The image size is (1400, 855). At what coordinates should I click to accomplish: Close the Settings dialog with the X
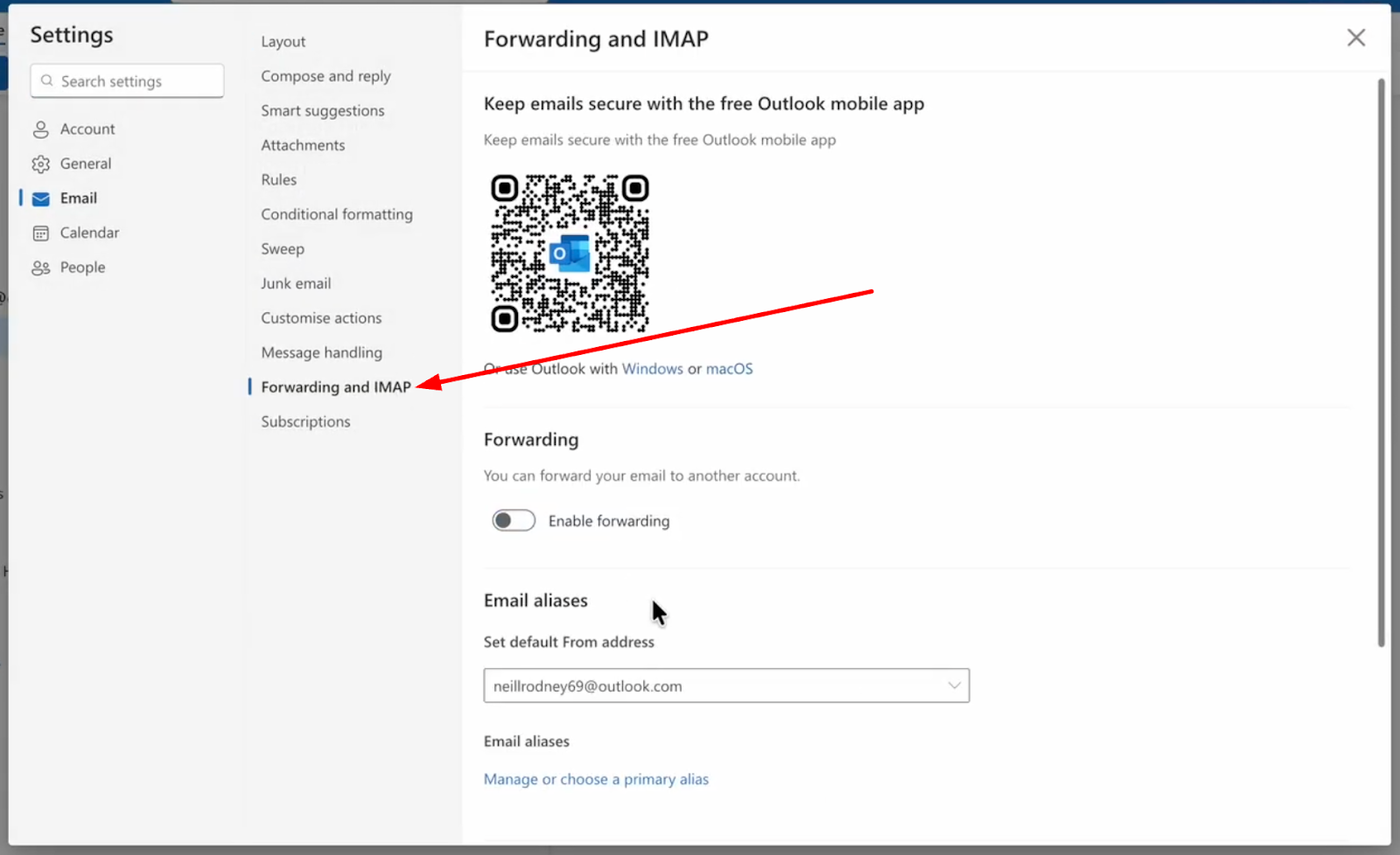tap(1356, 38)
